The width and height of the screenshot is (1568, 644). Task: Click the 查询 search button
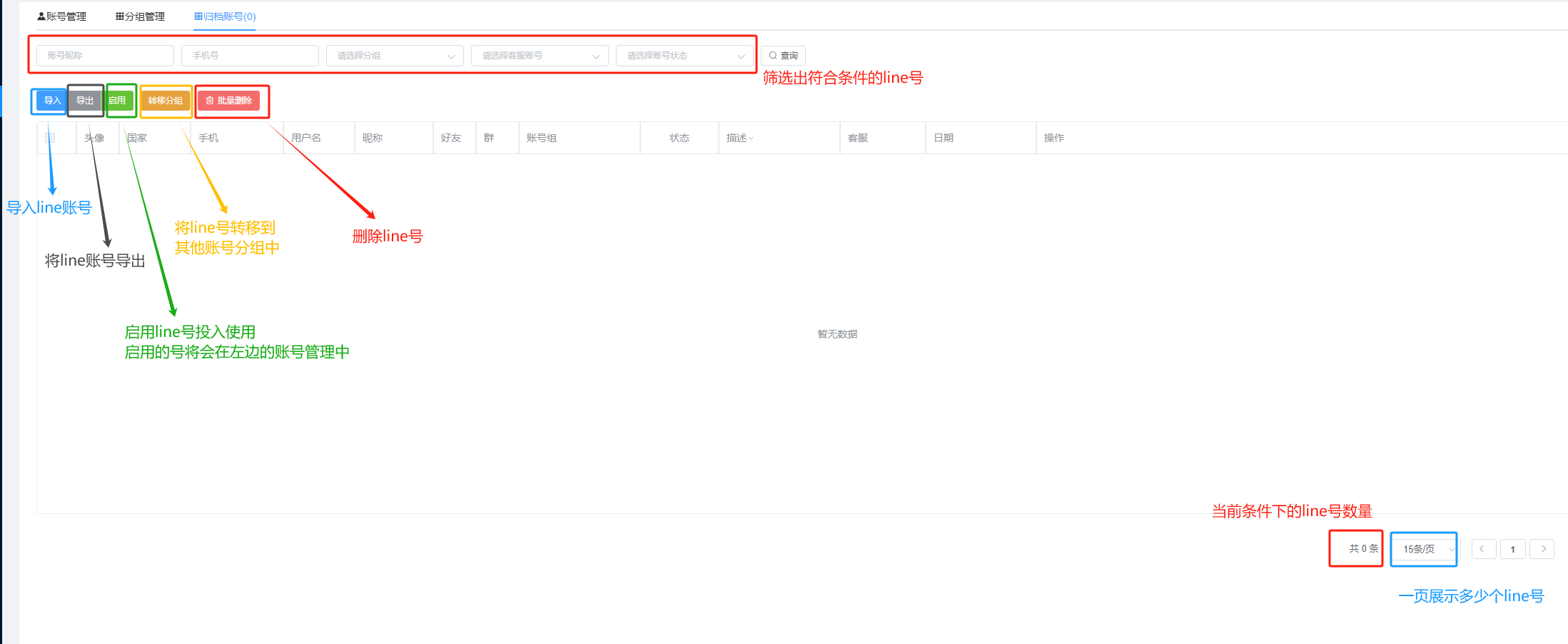tap(783, 56)
